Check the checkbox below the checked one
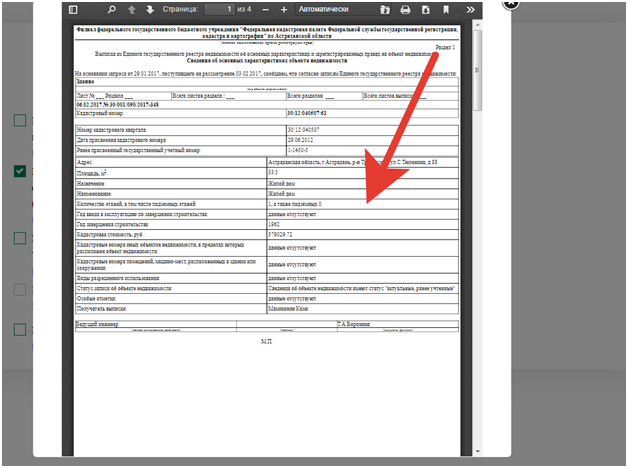The height and width of the screenshot is (468, 628). [x=19, y=238]
